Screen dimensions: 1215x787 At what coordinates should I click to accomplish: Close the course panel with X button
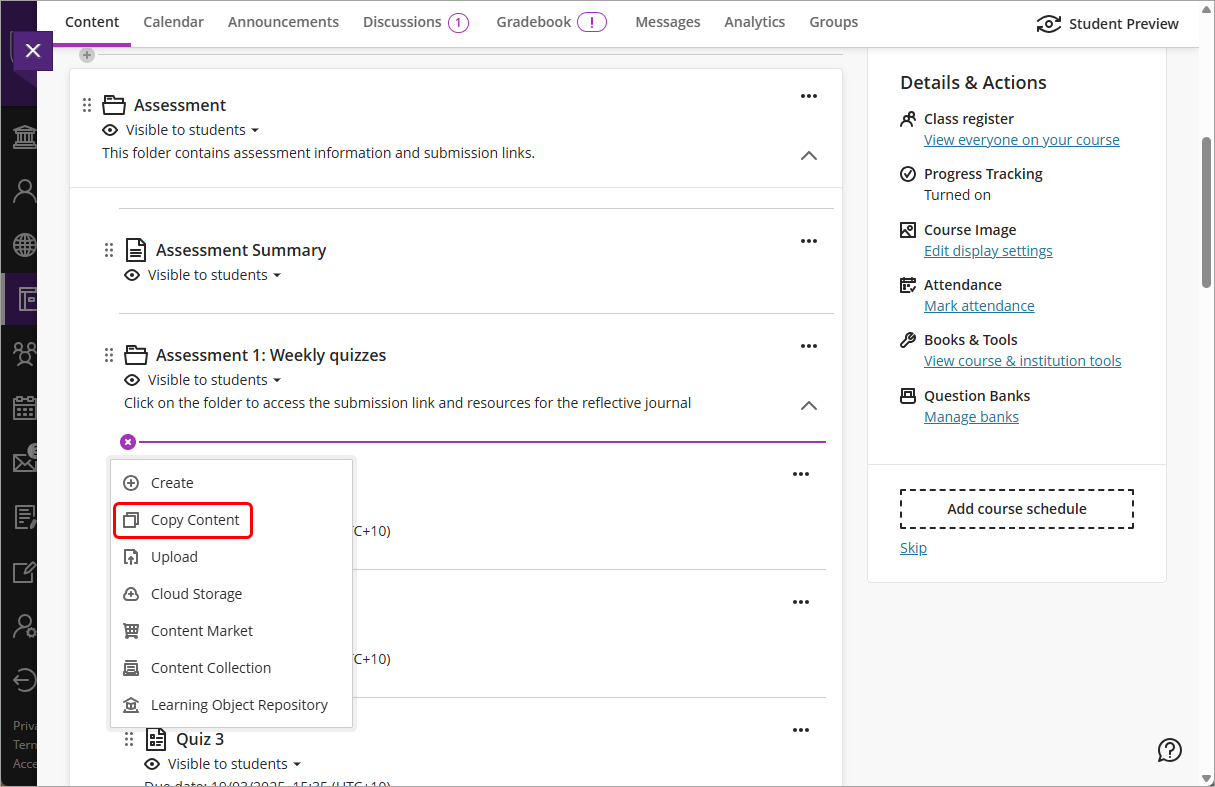tap(33, 50)
